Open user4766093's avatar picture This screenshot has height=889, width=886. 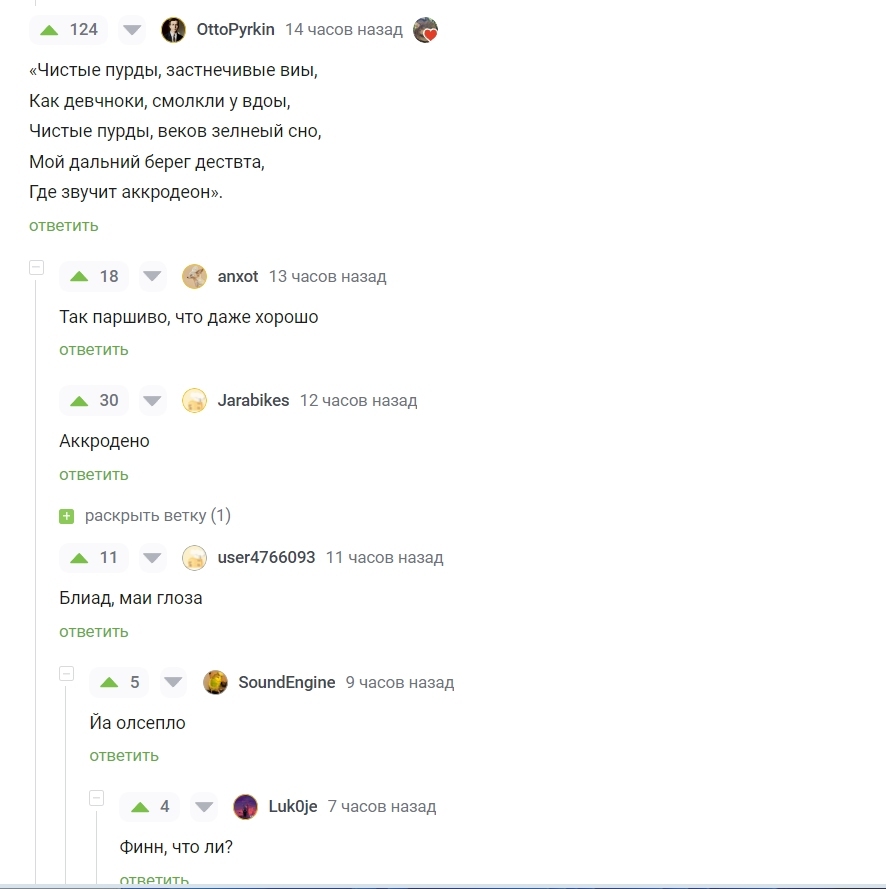click(194, 558)
